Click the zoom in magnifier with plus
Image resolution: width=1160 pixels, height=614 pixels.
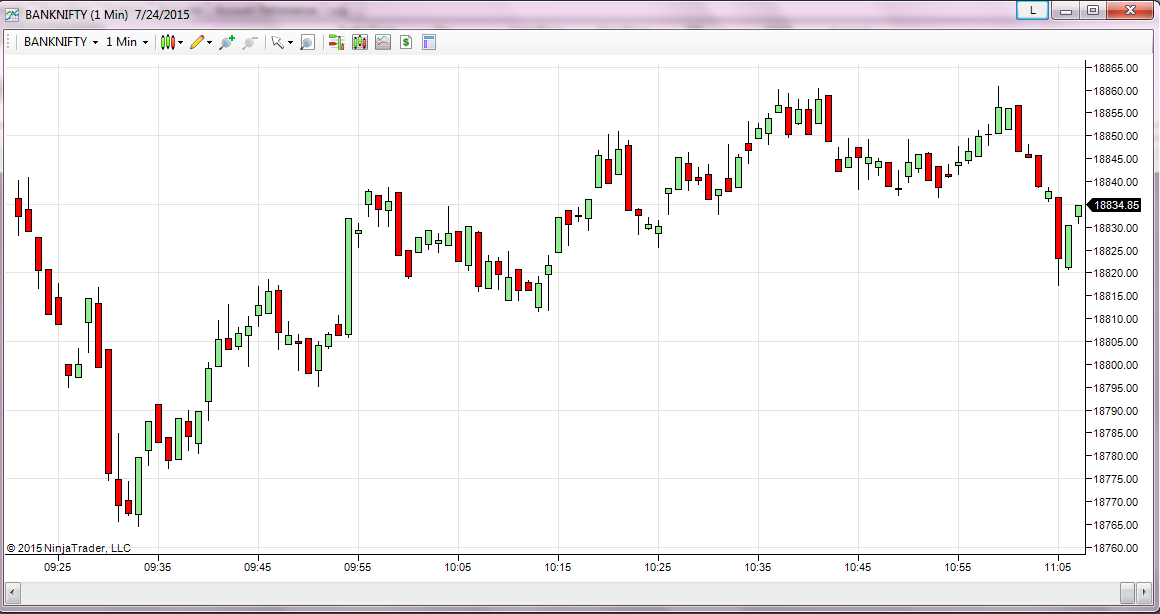227,42
